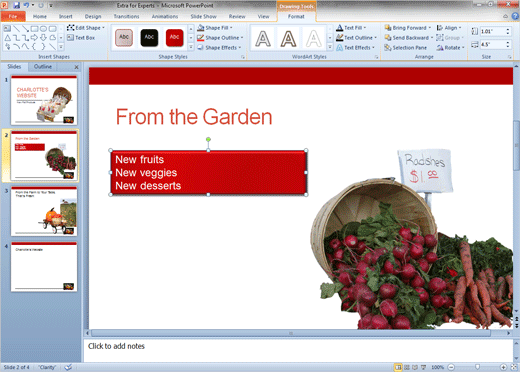
Task: Click the Save icon in quick access toolbar
Action: pos(16,5)
